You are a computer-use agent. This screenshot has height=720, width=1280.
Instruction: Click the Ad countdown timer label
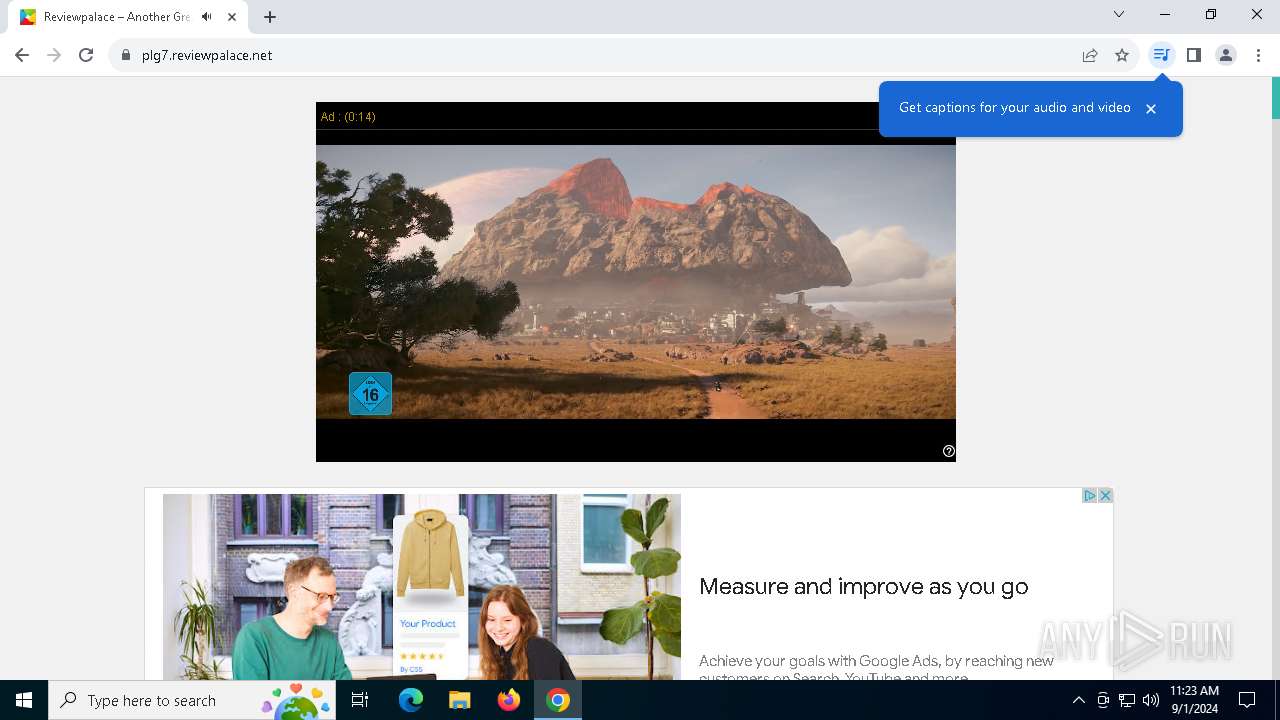(x=348, y=117)
